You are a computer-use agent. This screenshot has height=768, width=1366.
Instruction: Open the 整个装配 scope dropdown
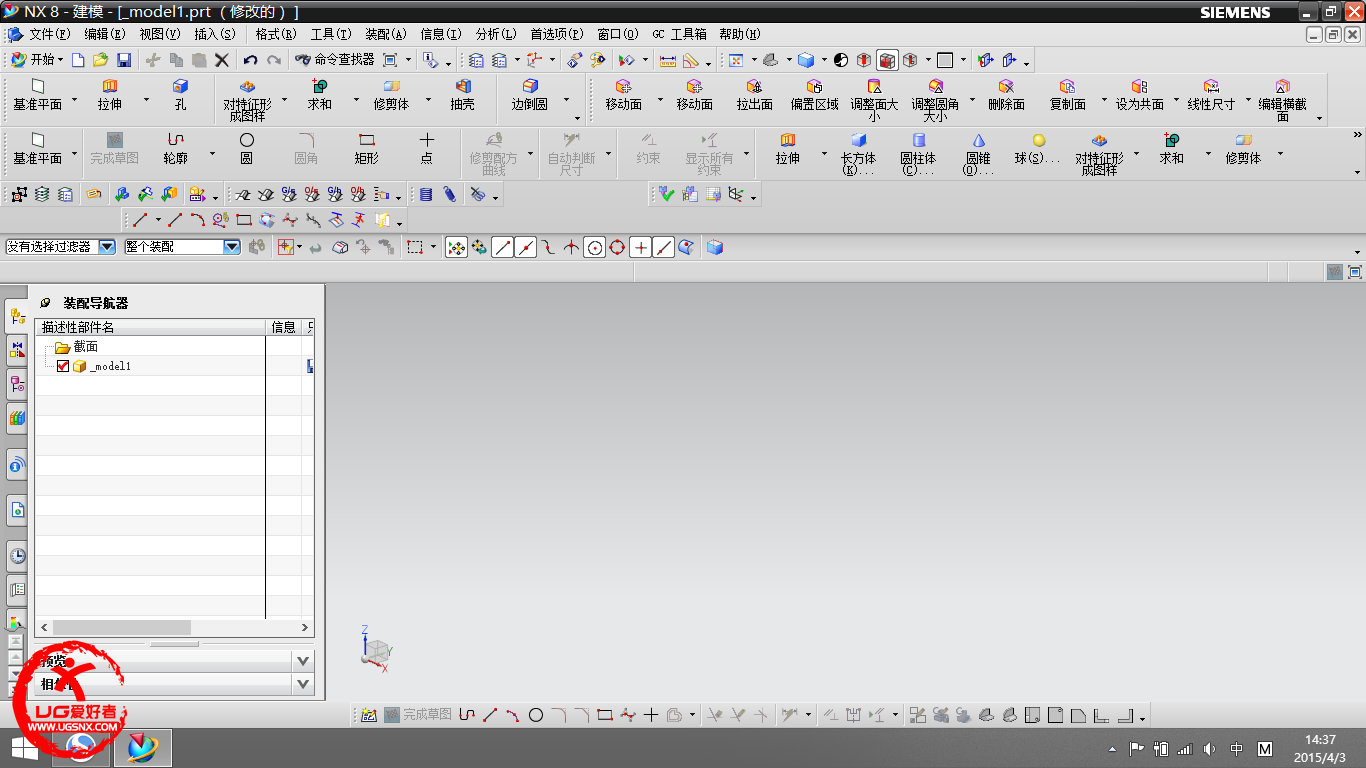click(x=232, y=247)
